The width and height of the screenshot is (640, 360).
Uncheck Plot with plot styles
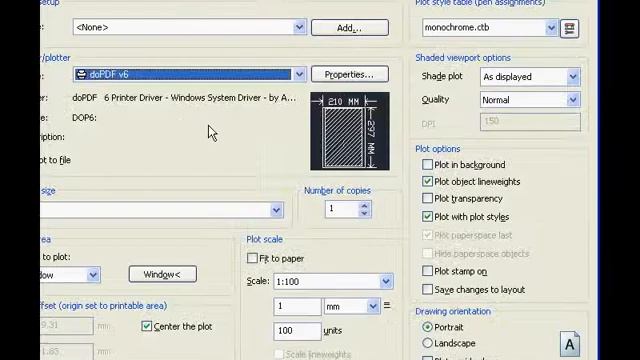tap(427, 216)
